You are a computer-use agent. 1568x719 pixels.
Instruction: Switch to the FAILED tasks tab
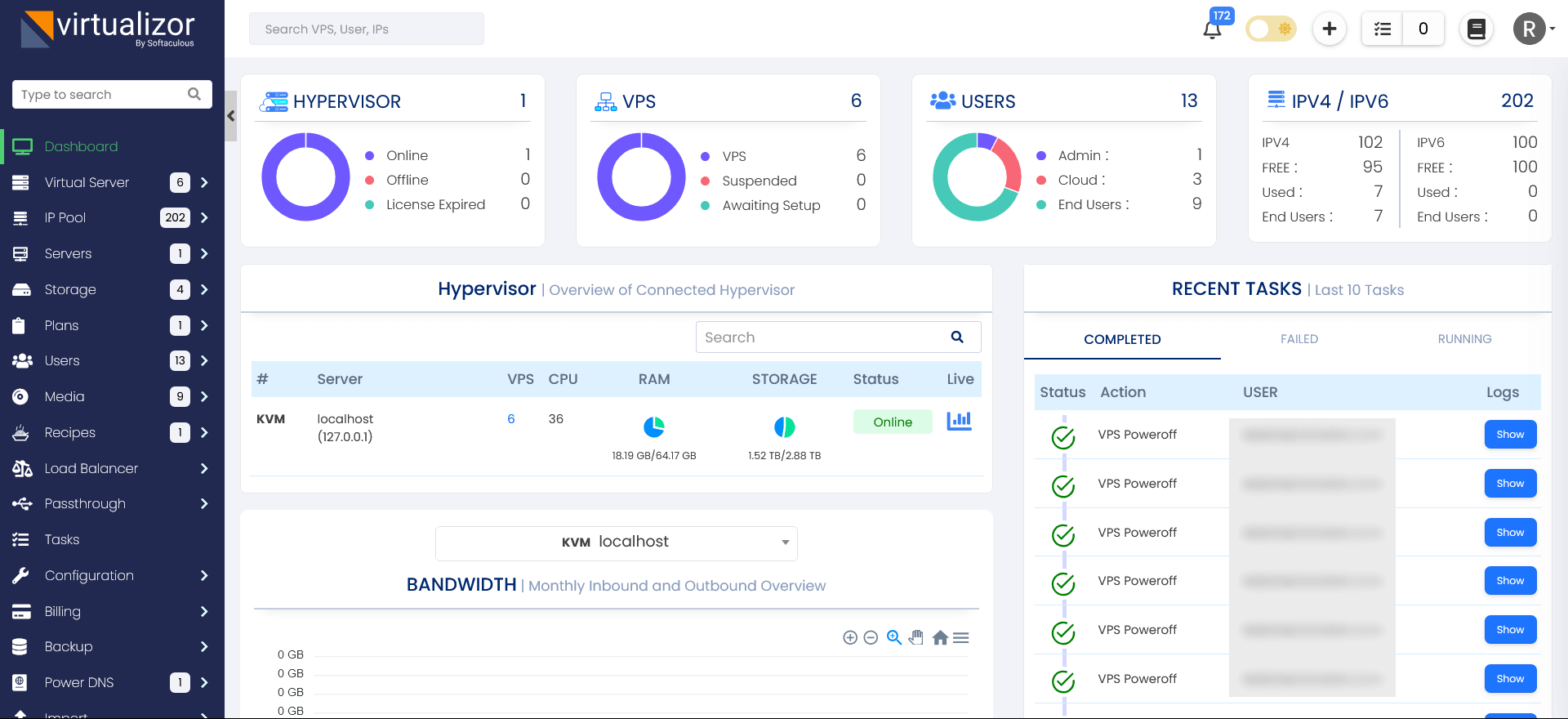coord(1298,339)
